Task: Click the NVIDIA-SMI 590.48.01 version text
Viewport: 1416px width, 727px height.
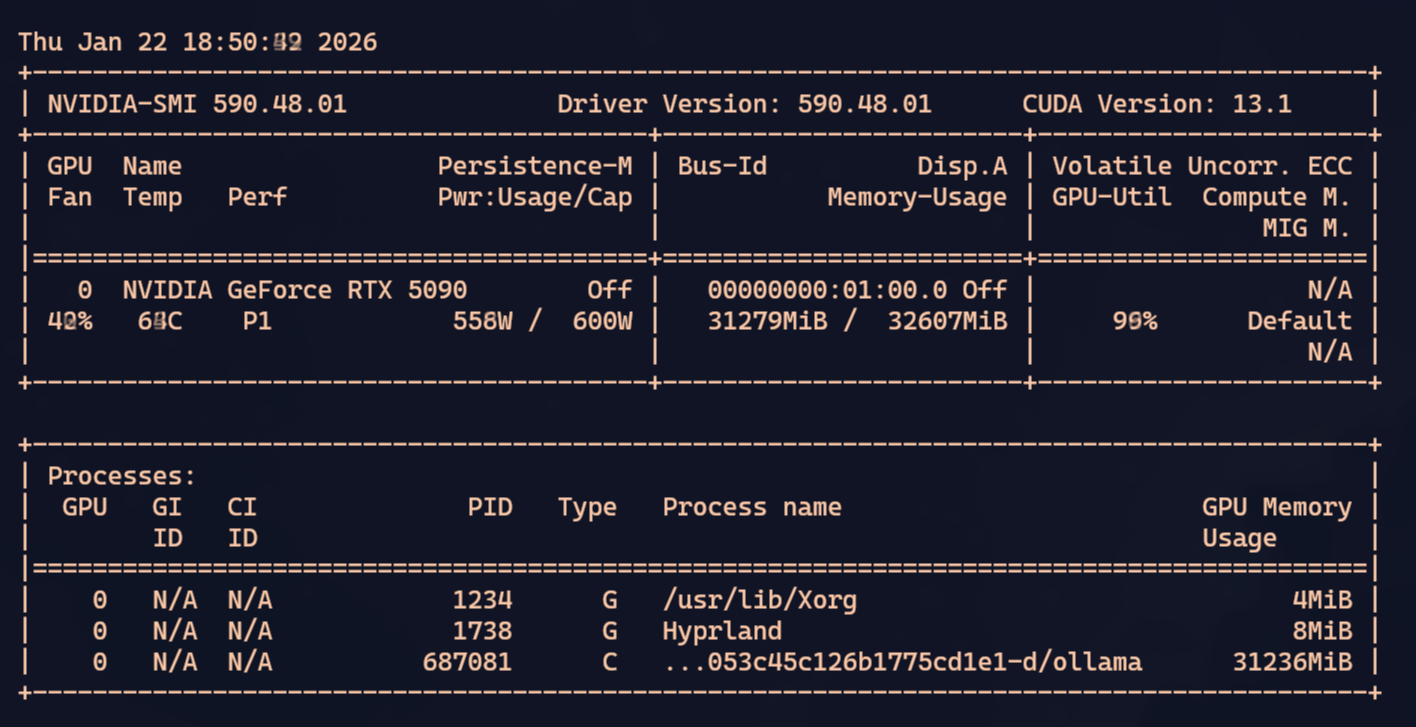Action: click(197, 104)
